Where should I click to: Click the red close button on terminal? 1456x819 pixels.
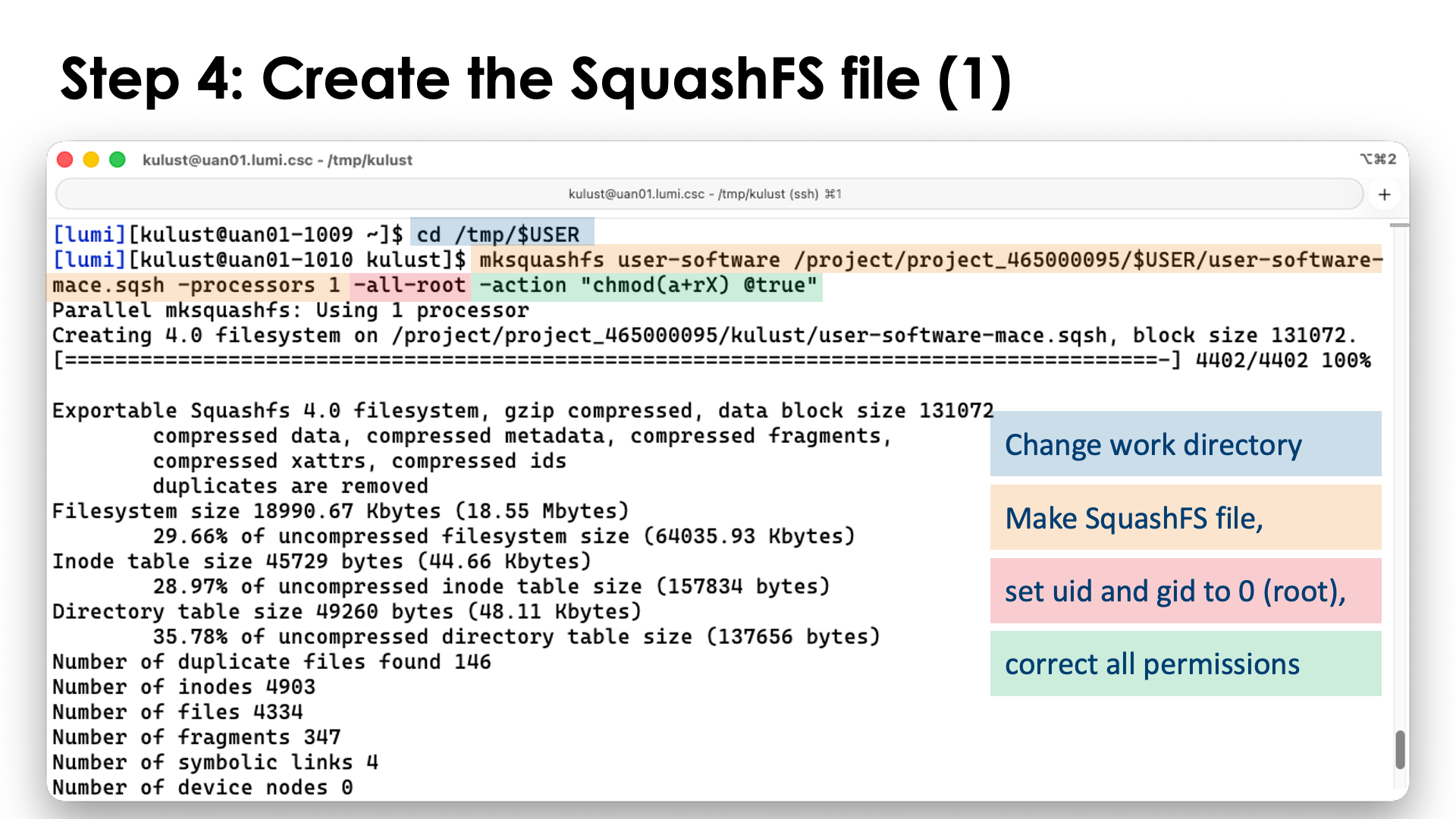(x=65, y=159)
